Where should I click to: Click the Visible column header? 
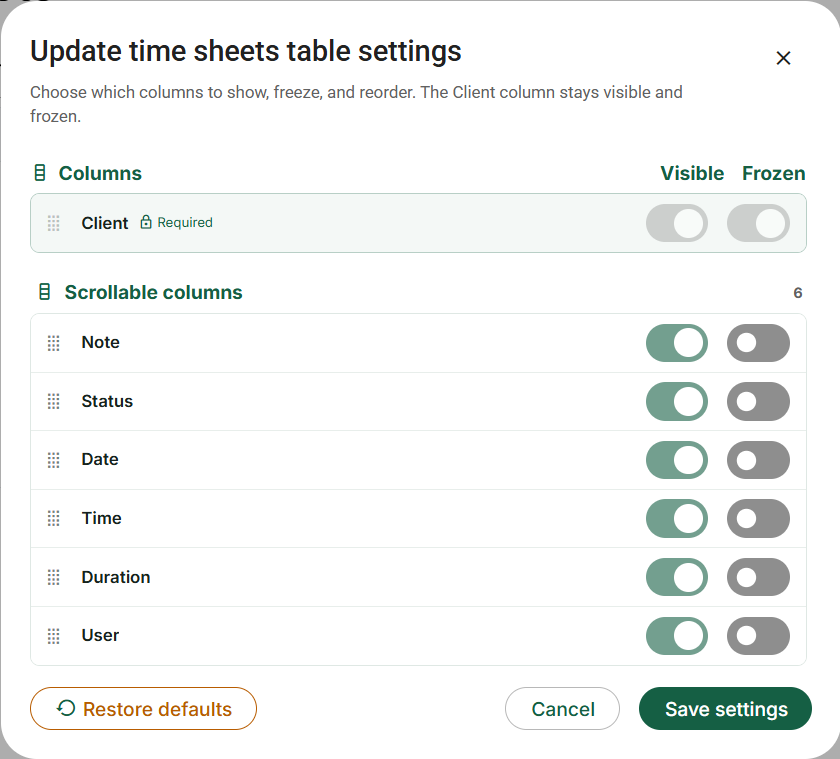[x=692, y=173]
